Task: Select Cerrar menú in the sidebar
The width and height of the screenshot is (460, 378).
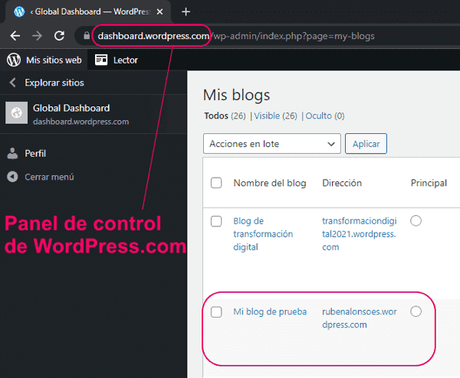Action: click(x=49, y=177)
